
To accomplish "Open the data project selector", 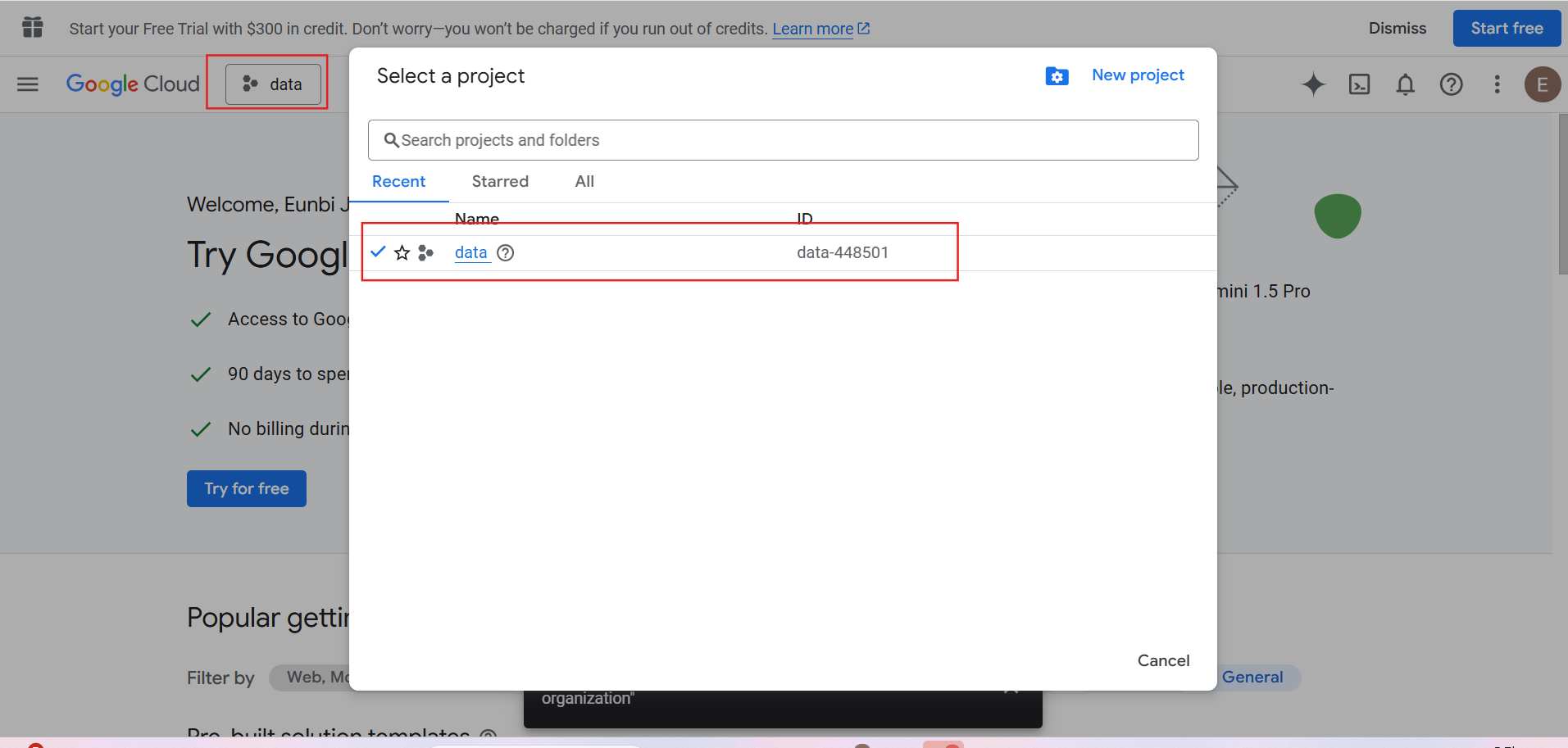I will [274, 84].
